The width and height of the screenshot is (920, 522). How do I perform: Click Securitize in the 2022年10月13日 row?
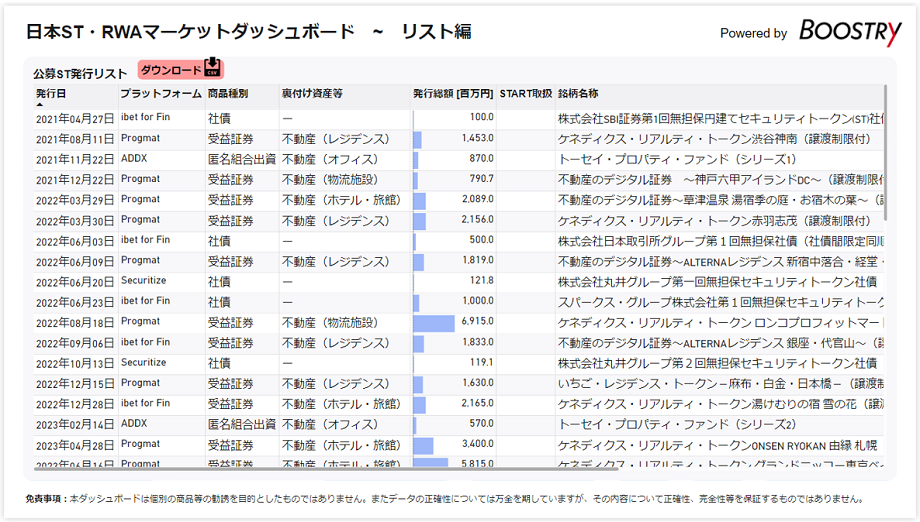click(143, 362)
